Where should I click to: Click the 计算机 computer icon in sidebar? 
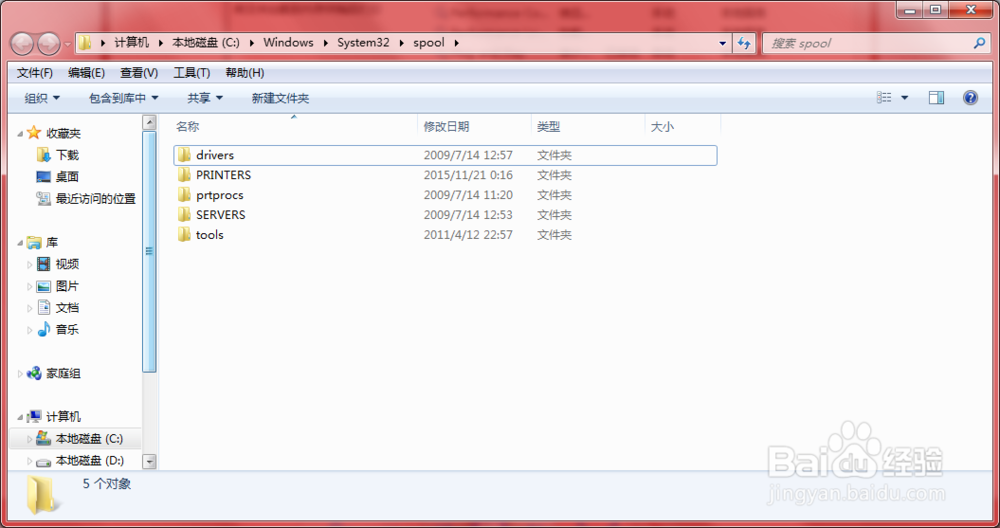coord(34,416)
